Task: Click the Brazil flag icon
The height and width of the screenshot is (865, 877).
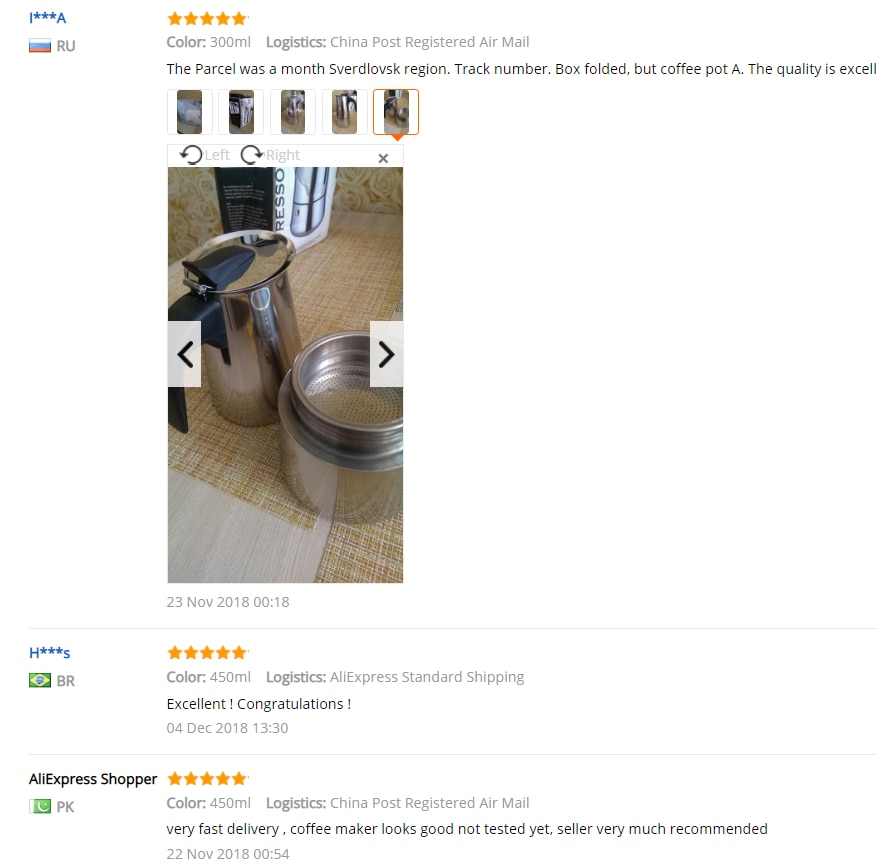Action: click(x=40, y=680)
